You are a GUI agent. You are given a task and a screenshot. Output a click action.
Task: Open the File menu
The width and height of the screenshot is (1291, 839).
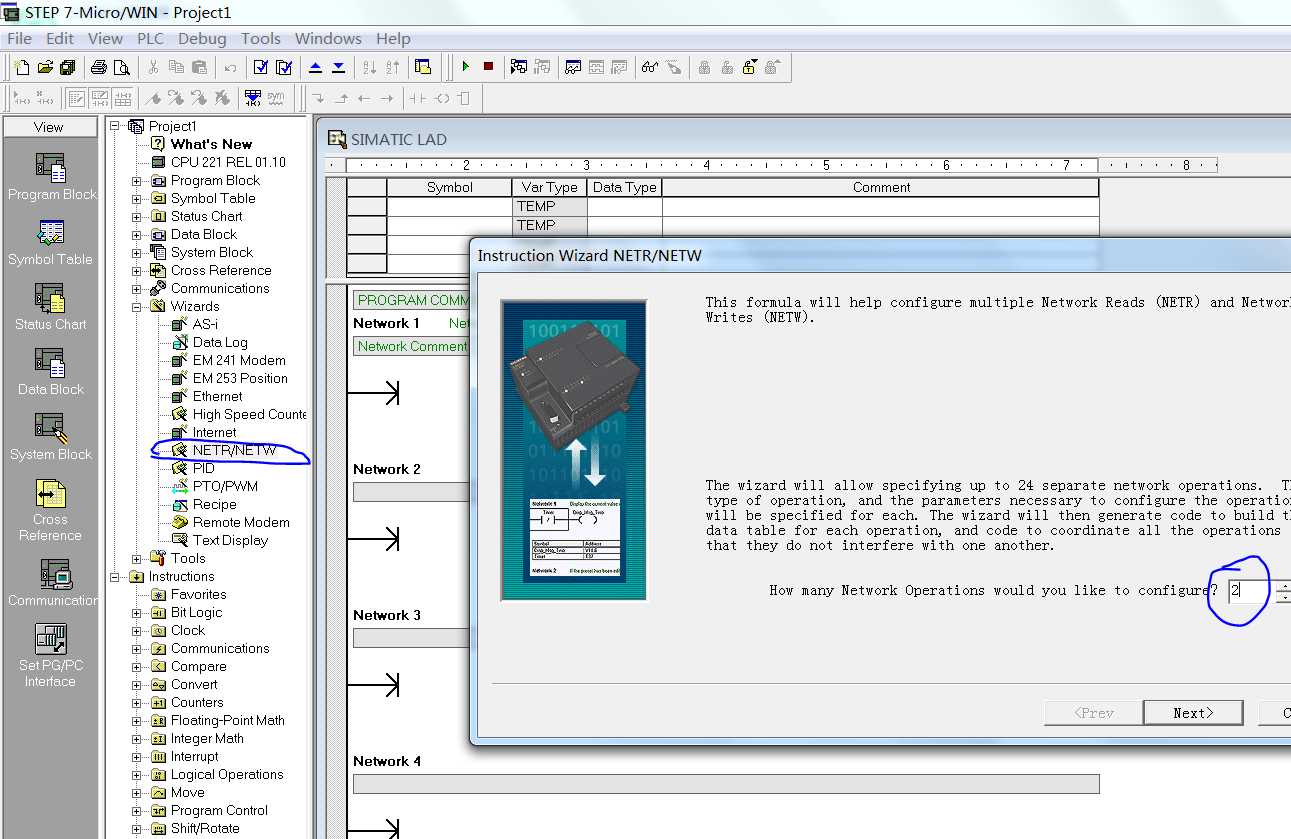[19, 38]
